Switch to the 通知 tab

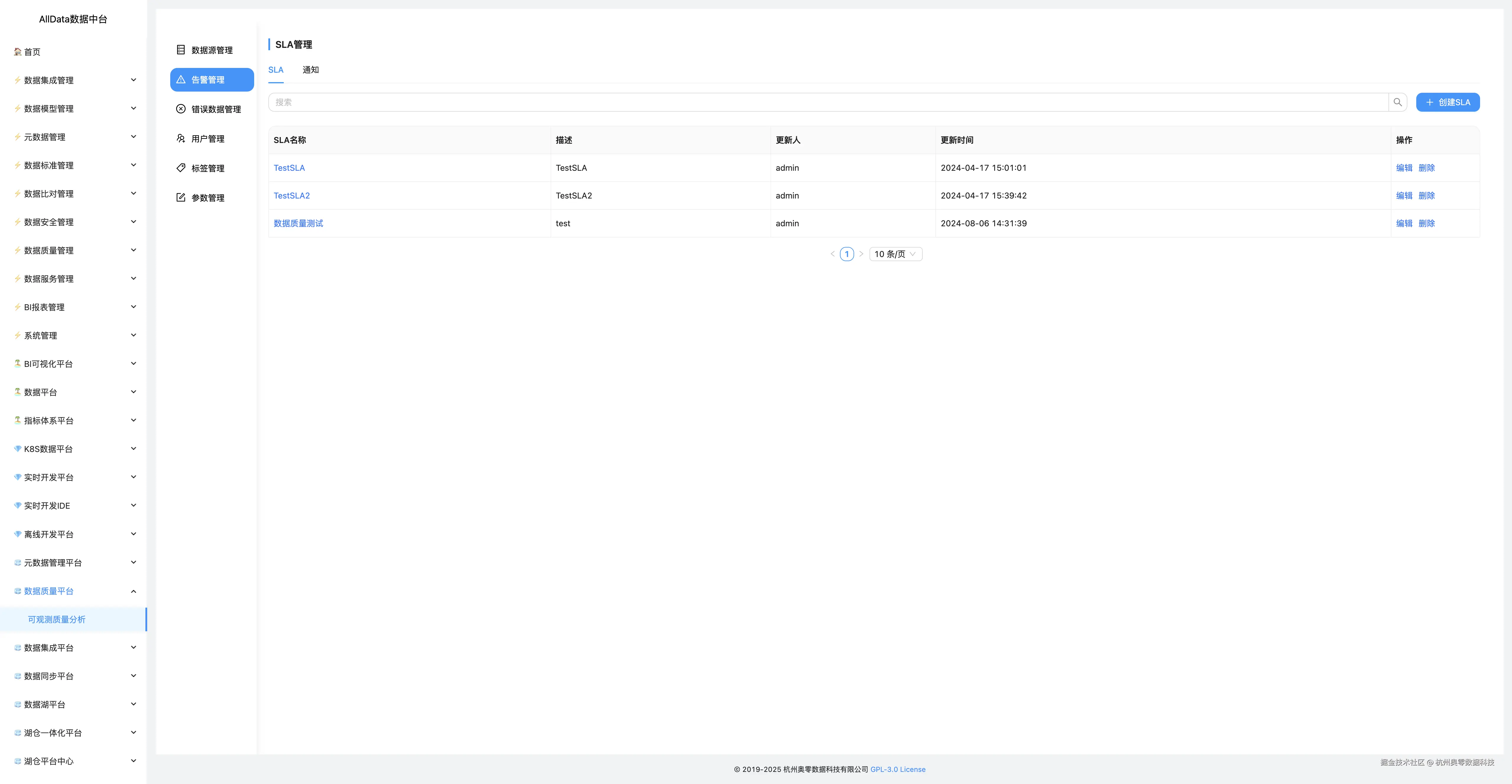tap(311, 70)
